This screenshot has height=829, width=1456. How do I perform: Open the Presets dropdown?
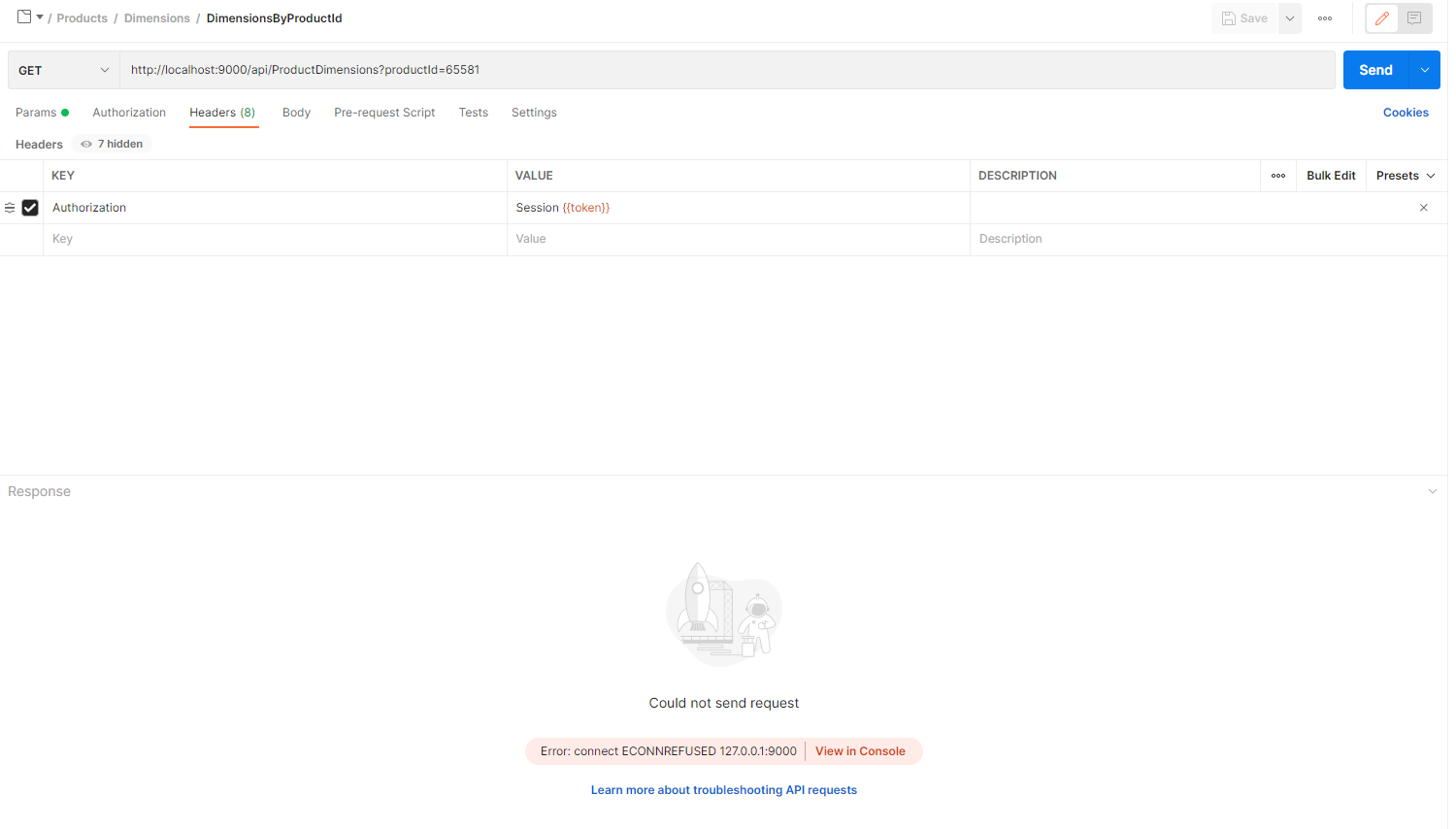pyautogui.click(x=1406, y=176)
